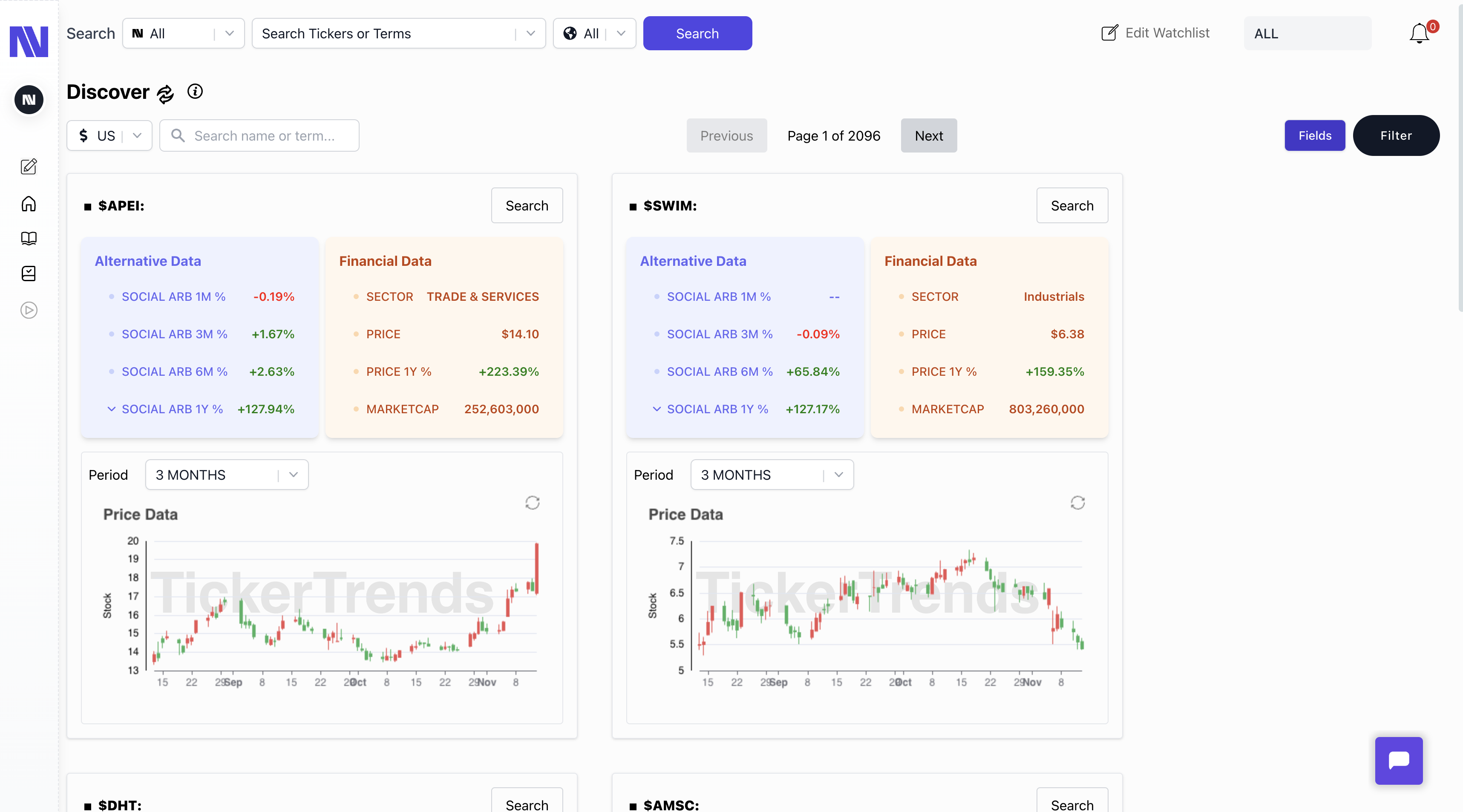Click $SWIM Alternative Data heading
The height and width of the screenshot is (812, 1463).
click(693, 261)
